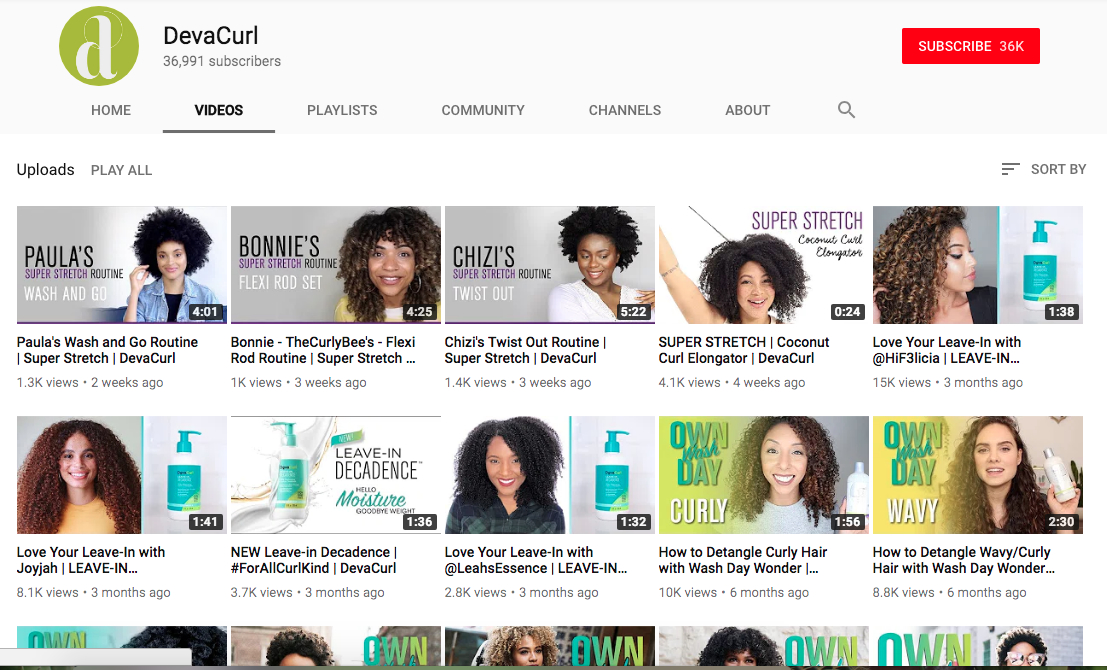Click the red SUBSCRIBE 36K button
Image resolution: width=1107 pixels, height=670 pixels.
coord(971,46)
